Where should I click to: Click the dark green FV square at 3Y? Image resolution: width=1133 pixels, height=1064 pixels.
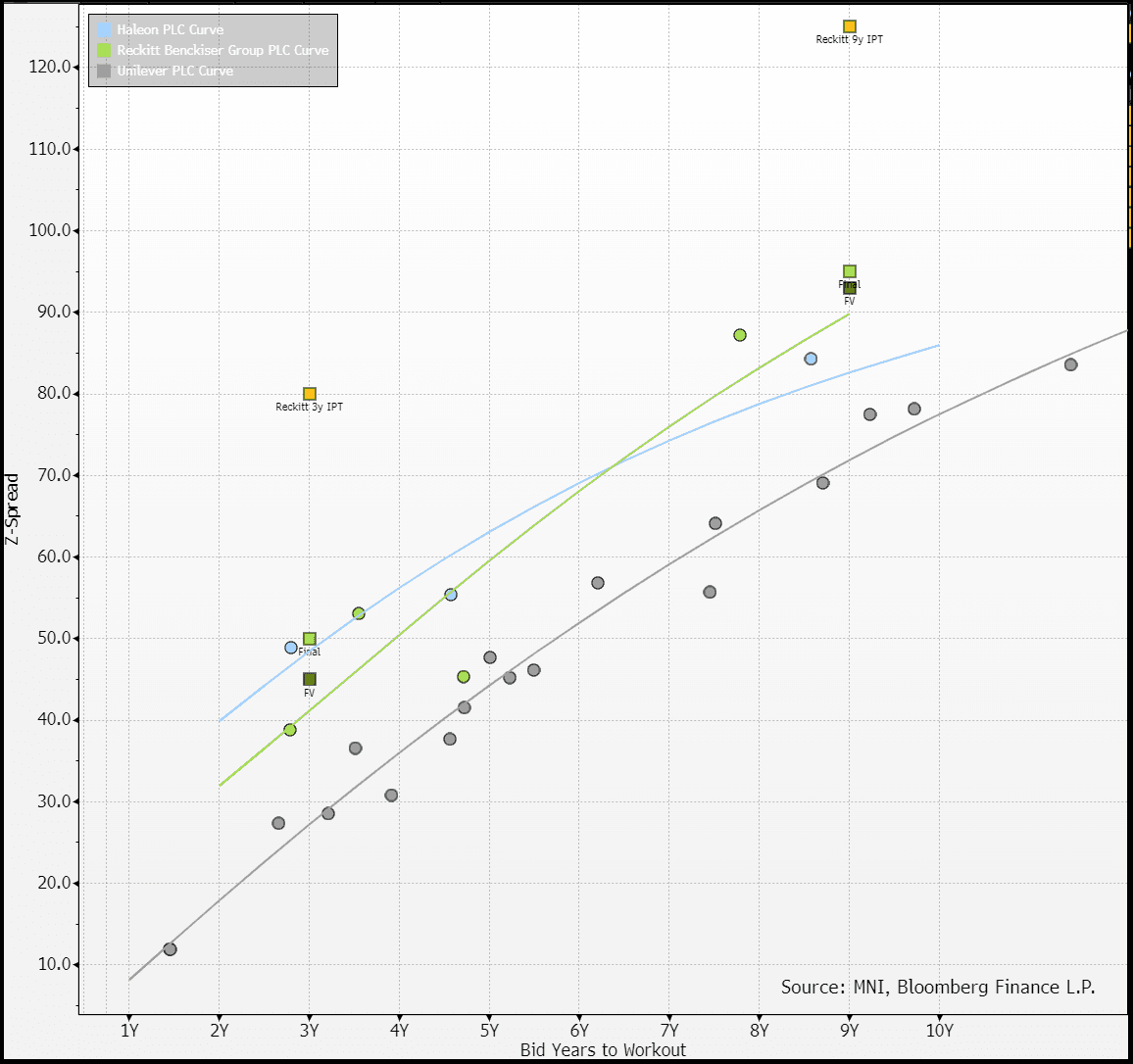[x=310, y=679]
